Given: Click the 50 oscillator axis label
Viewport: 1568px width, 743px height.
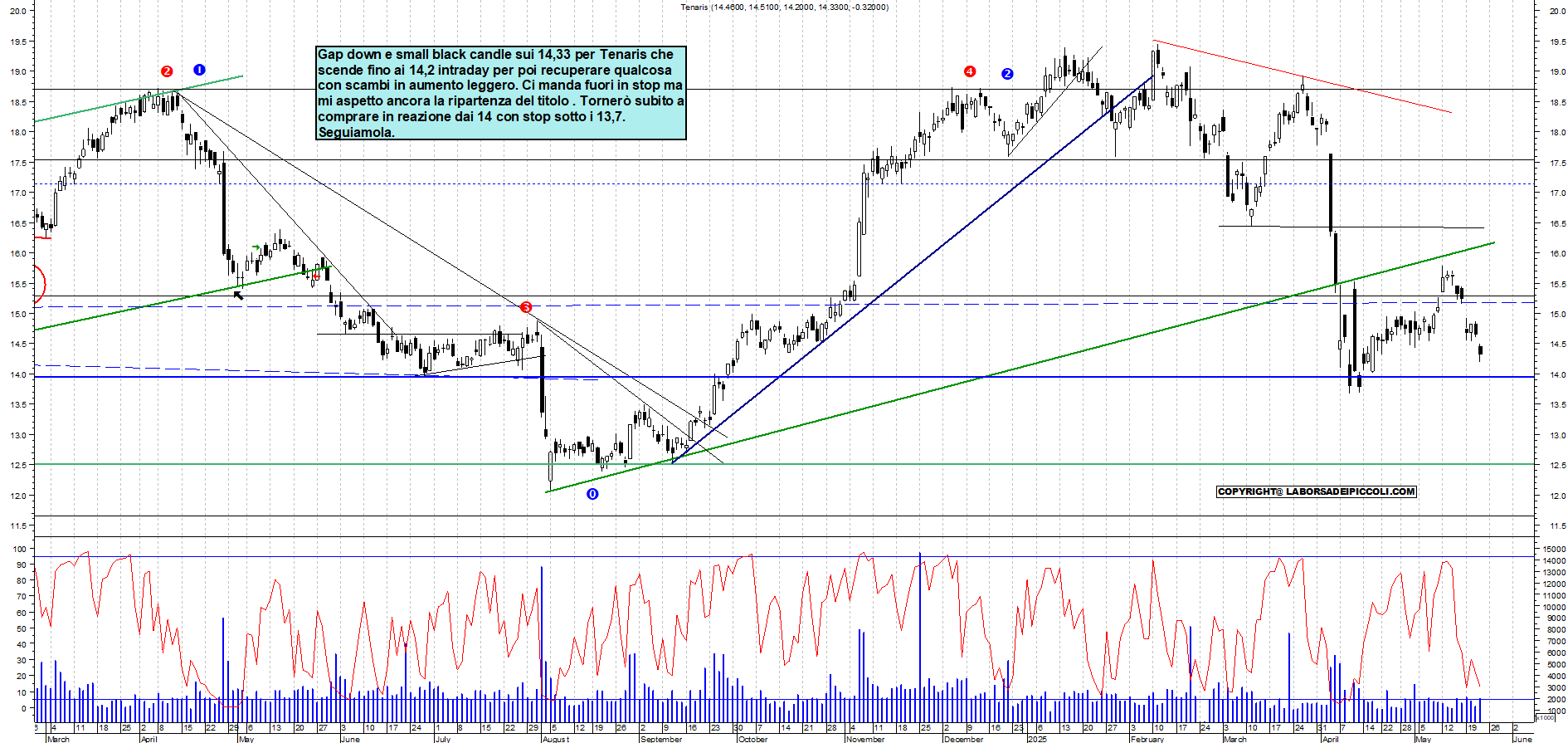Looking at the screenshot, I should [22, 628].
